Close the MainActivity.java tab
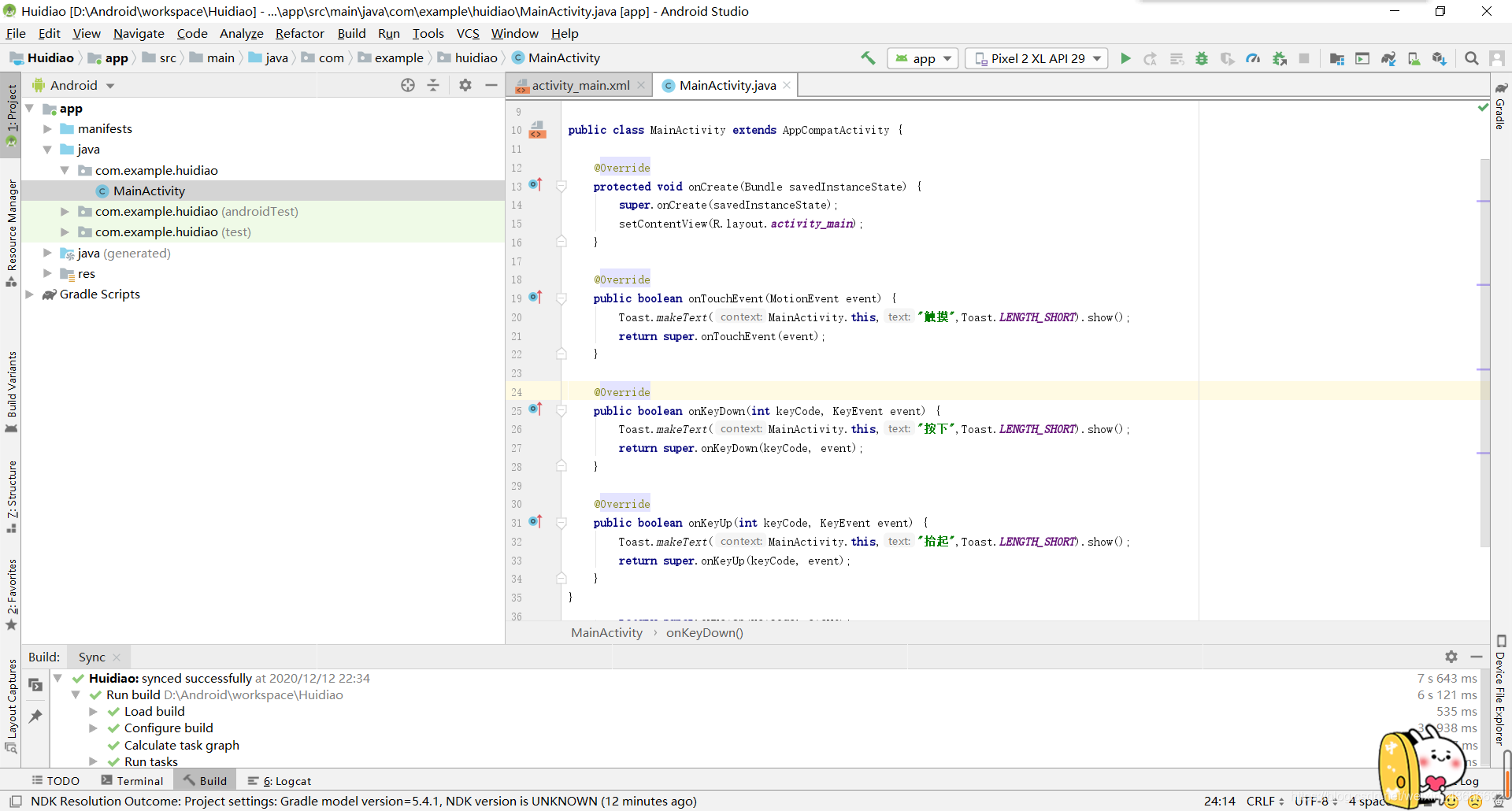 (786, 85)
